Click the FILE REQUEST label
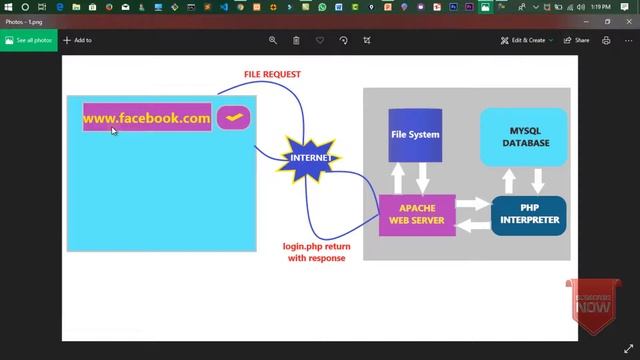 [x=272, y=74]
